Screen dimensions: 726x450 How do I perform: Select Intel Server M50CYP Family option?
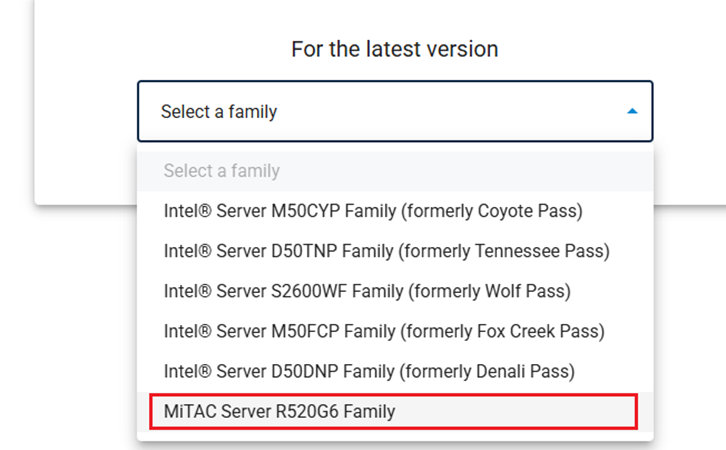coord(372,211)
